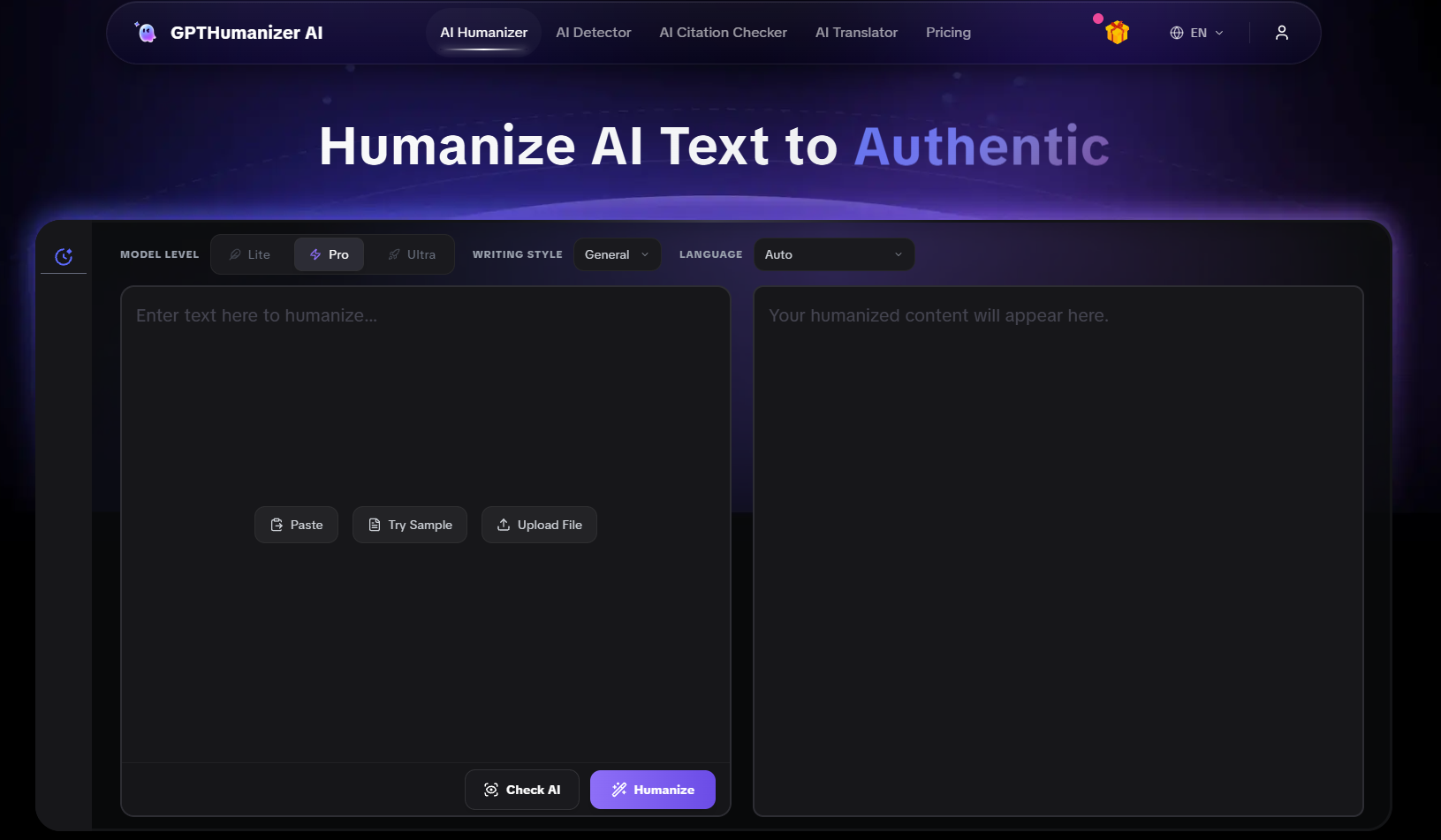The image size is (1441, 840).
Task: Click the Humanize button
Action: (652, 789)
